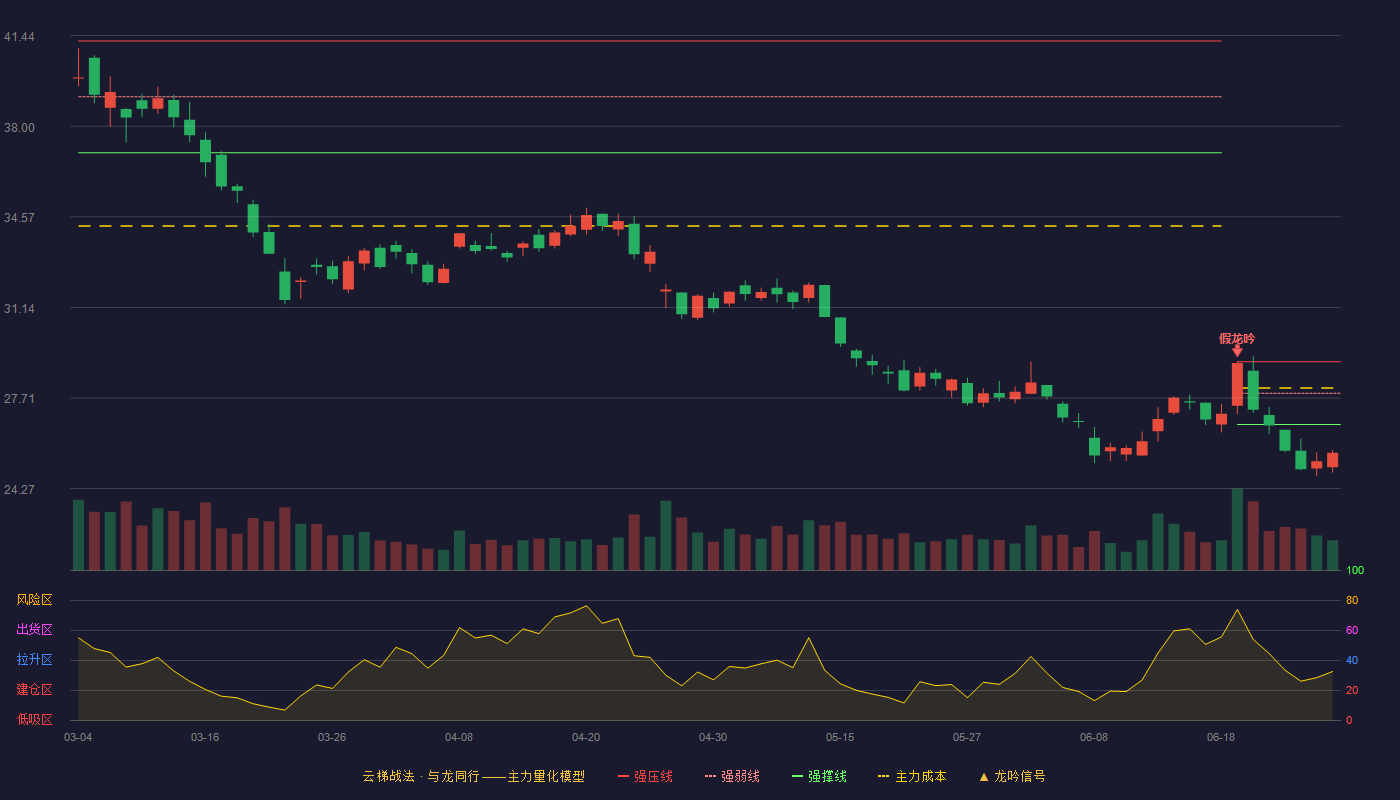Click the green 100 indicator axis label
This screenshot has width=1400, height=800.
1355,571
